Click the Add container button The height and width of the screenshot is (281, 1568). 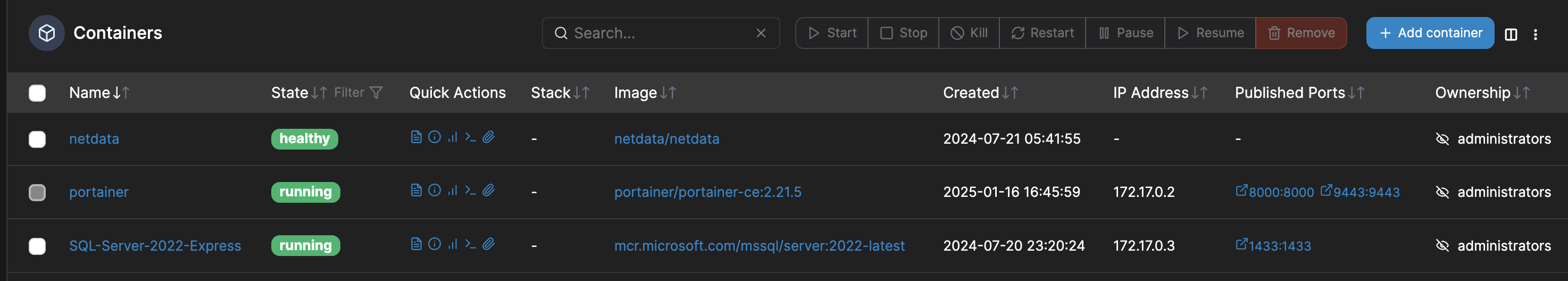pos(1429,33)
